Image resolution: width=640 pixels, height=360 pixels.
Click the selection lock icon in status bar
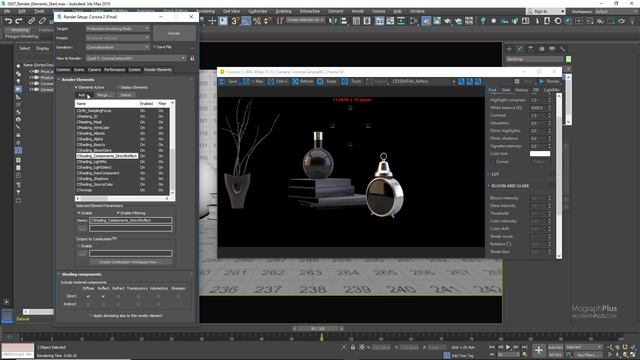pos(353,347)
